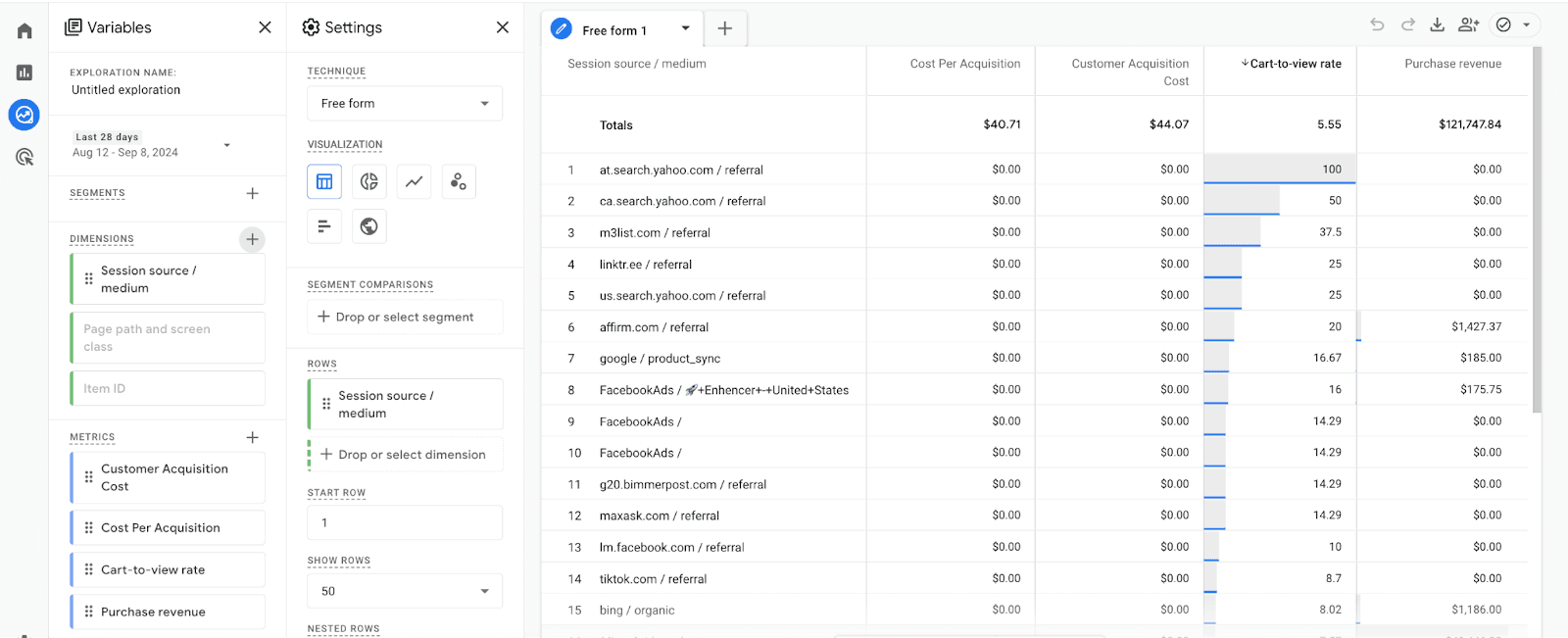Select the table visualization toggle

324,181
